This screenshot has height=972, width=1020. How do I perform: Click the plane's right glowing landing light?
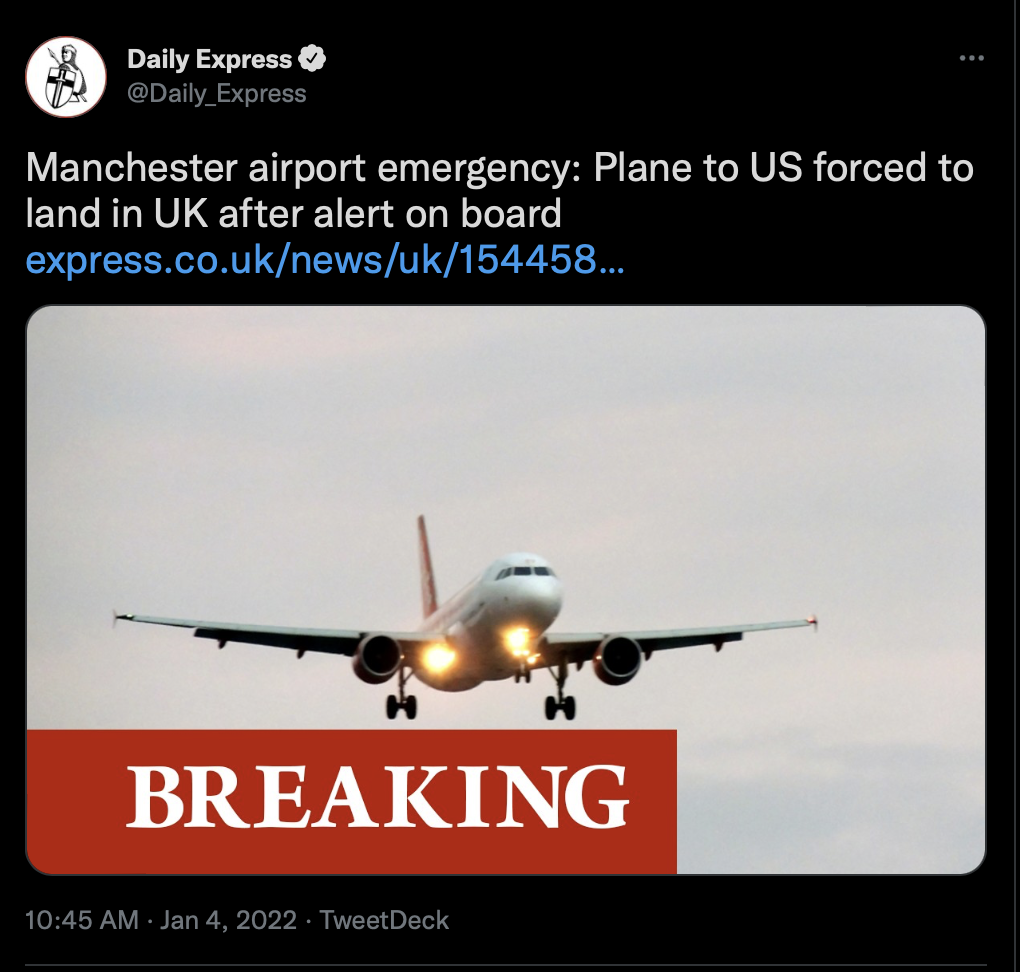point(520,641)
